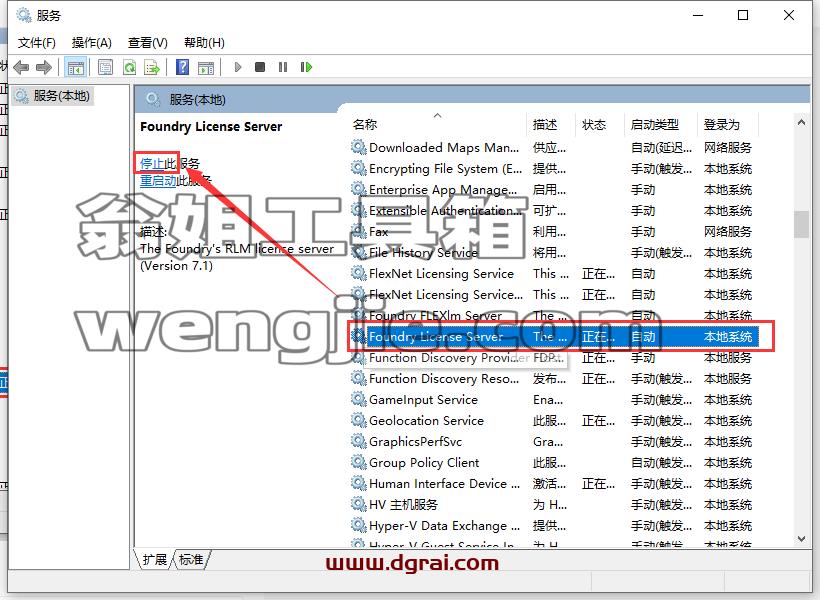Sort by the 名称 column header
Viewport: 820px width, 600px height.
point(365,124)
